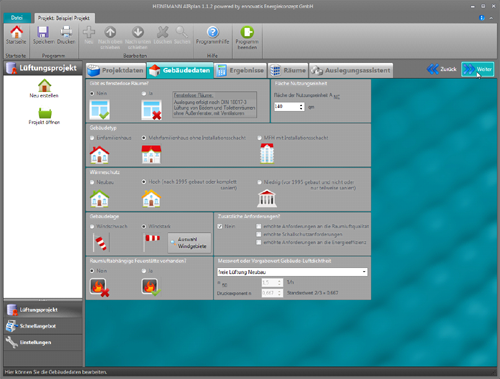This screenshot has height=379, width=500.
Task: Select Windschwach under Gebäudelage
Action: point(92,227)
